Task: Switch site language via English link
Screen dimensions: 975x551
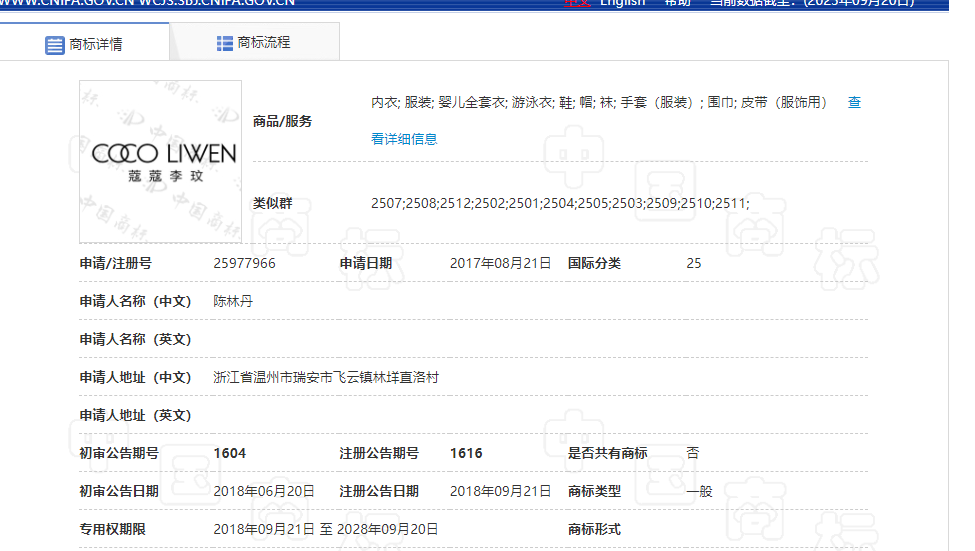Action: click(622, 3)
